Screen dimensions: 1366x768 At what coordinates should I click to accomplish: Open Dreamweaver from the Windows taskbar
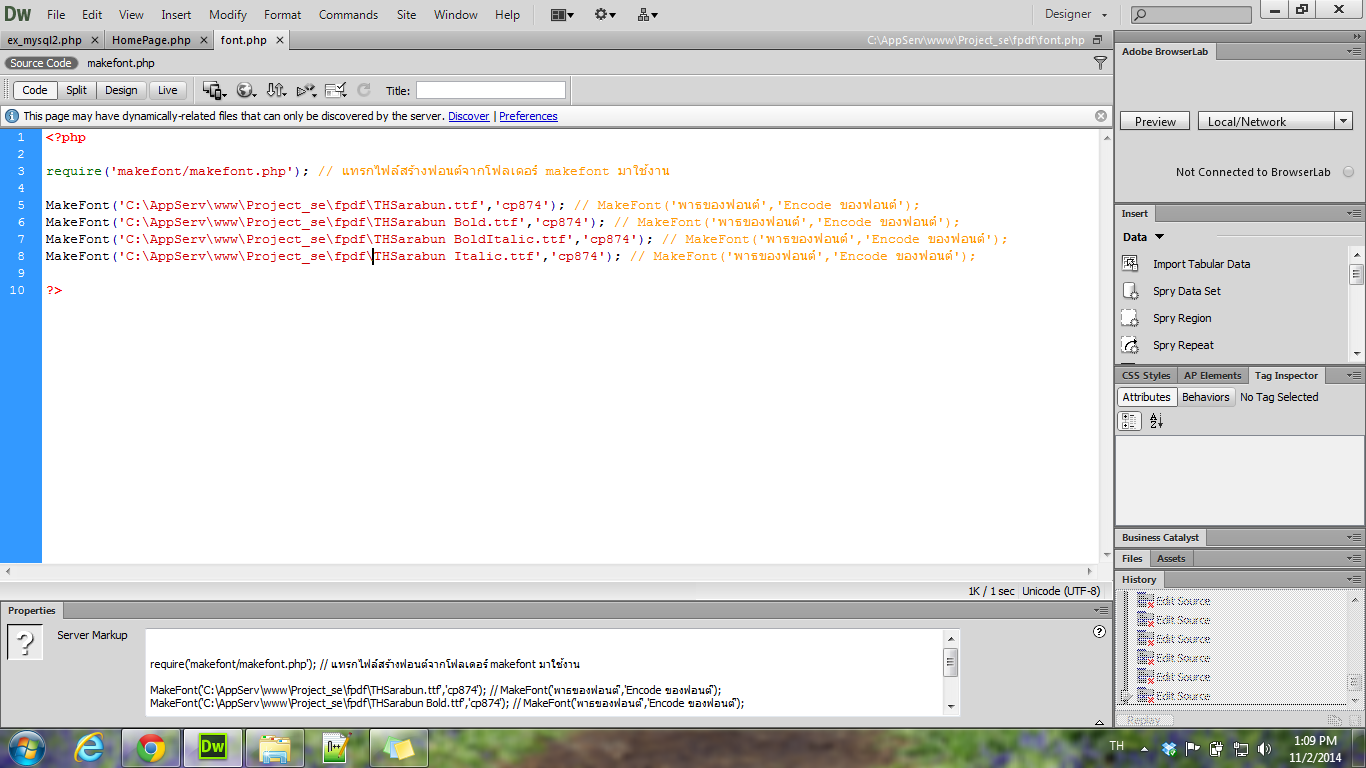tap(212, 747)
